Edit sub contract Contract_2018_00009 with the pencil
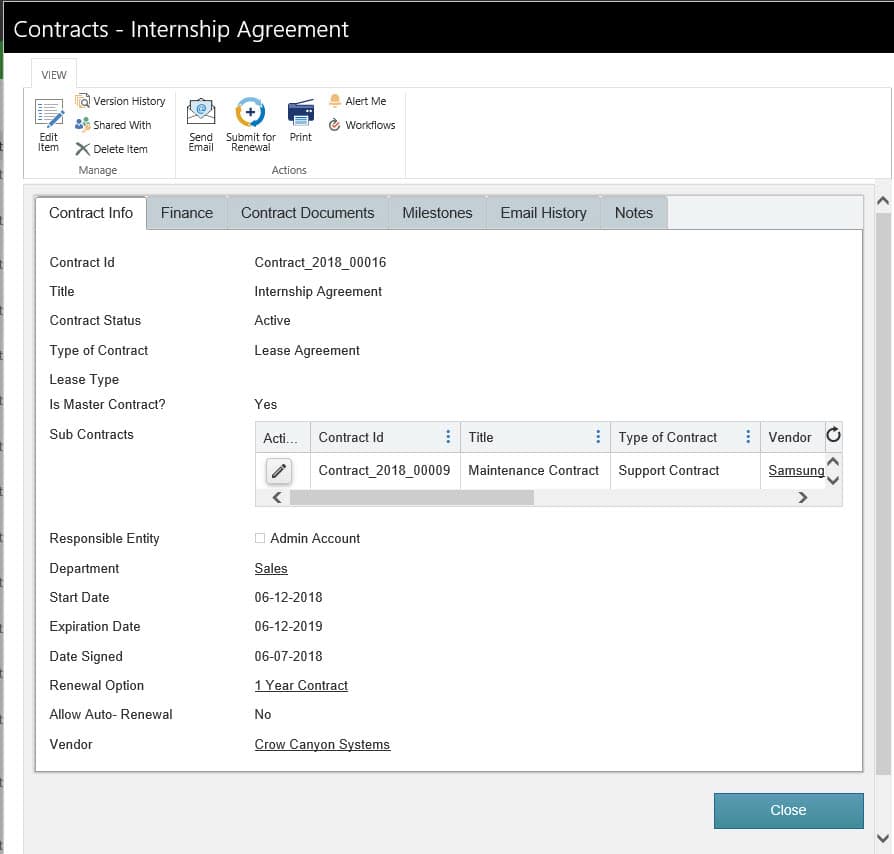This screenshot has width=894, height=854. (x=279, y=471)
